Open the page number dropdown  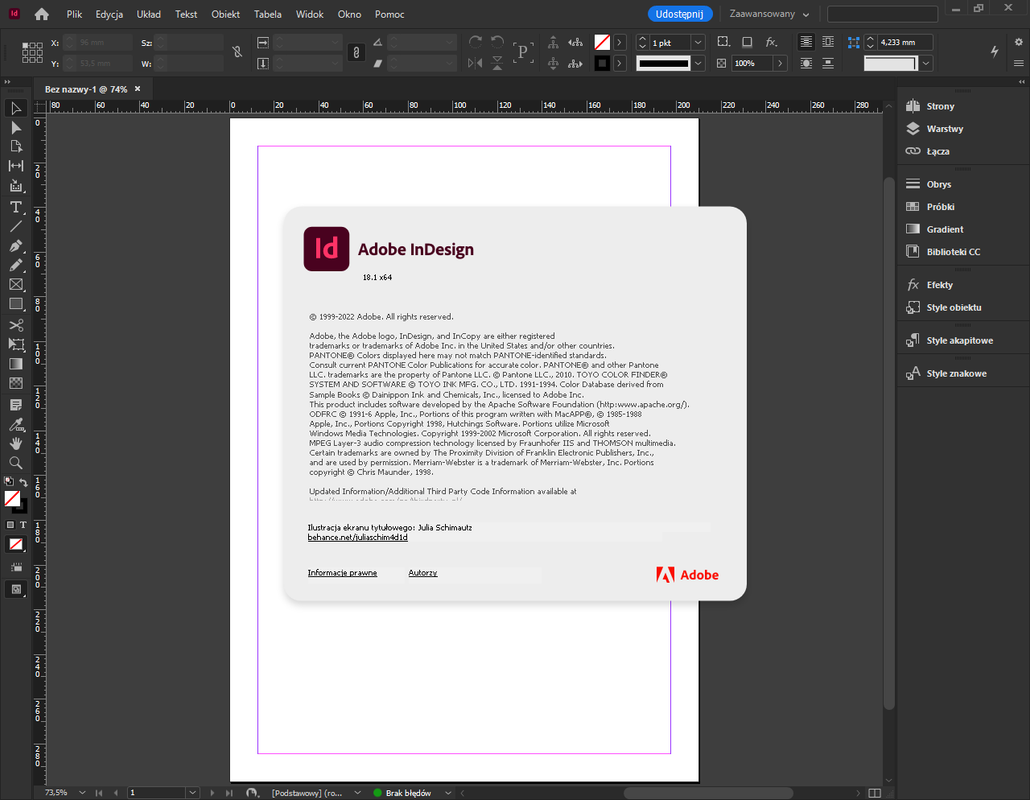192,793
